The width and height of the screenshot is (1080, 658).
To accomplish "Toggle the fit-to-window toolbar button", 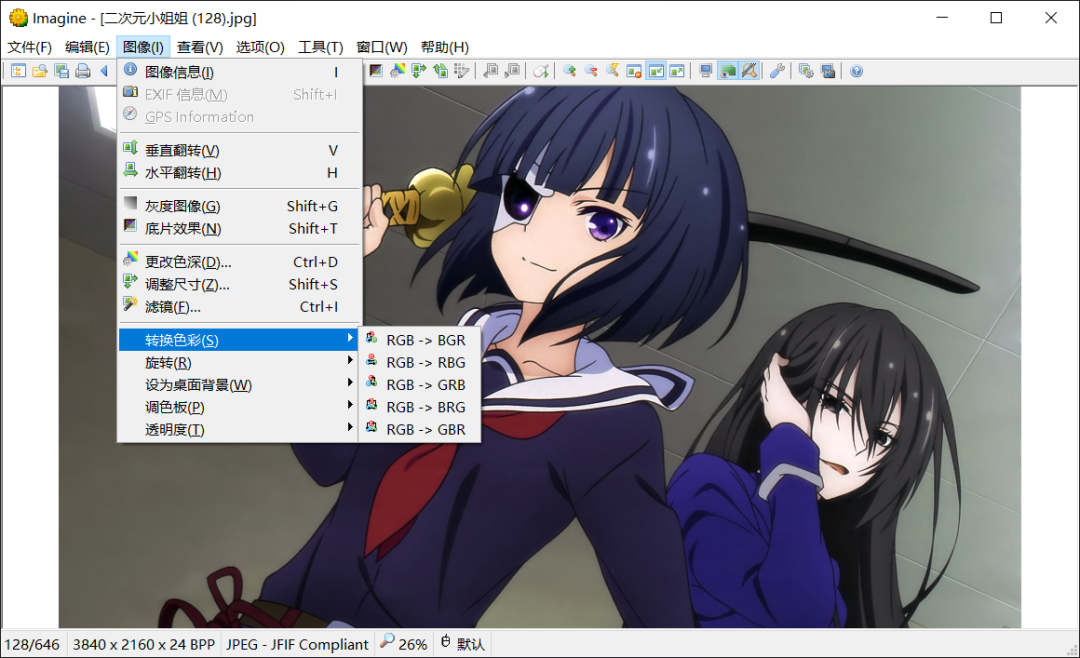I will pyautogui.click(x=656, y=71).
